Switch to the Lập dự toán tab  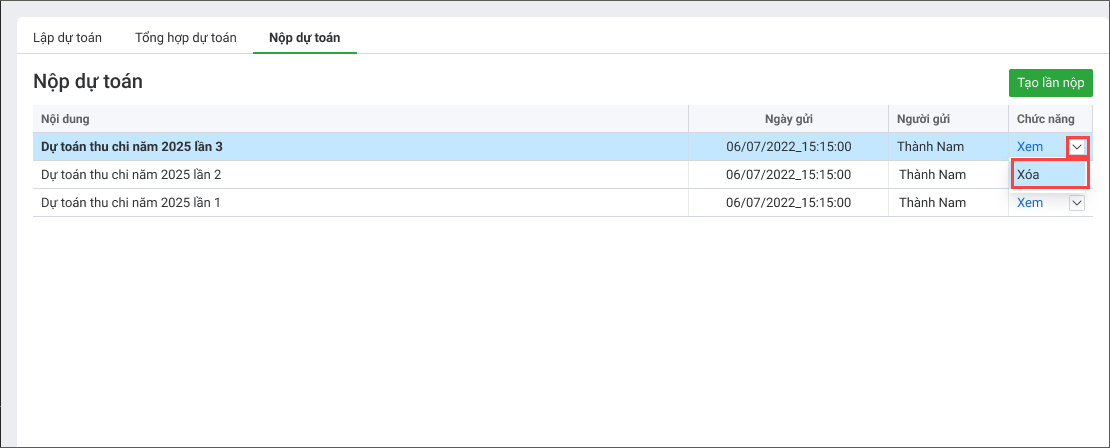click(x=67, y=38)
